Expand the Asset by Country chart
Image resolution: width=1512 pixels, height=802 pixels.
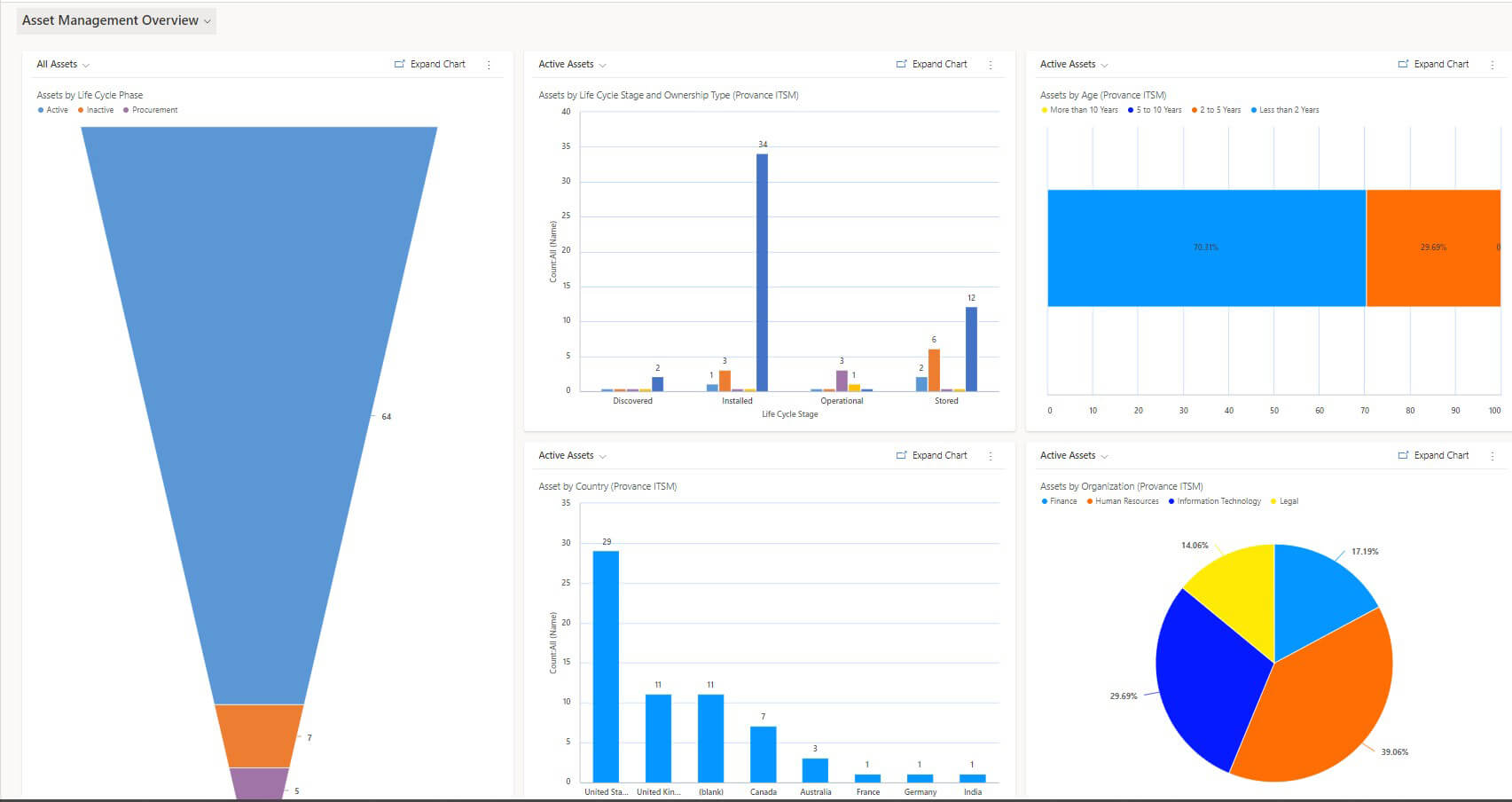(x=932, y=456)
